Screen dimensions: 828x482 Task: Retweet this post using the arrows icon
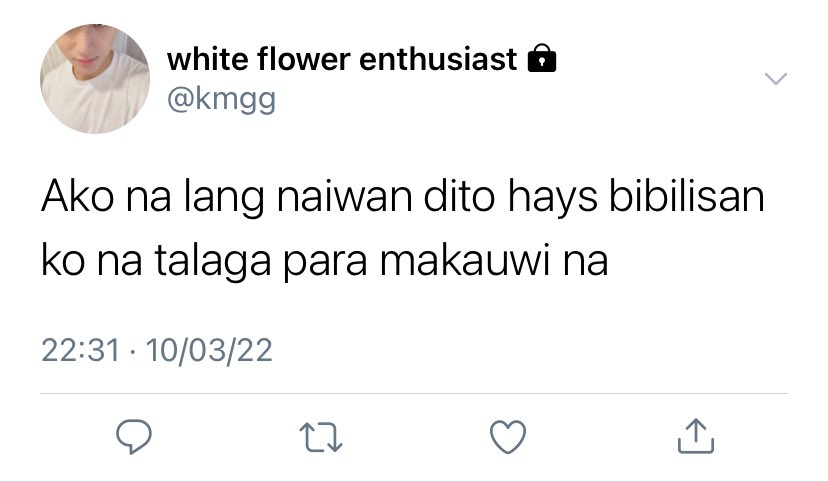tap(321, 437)
